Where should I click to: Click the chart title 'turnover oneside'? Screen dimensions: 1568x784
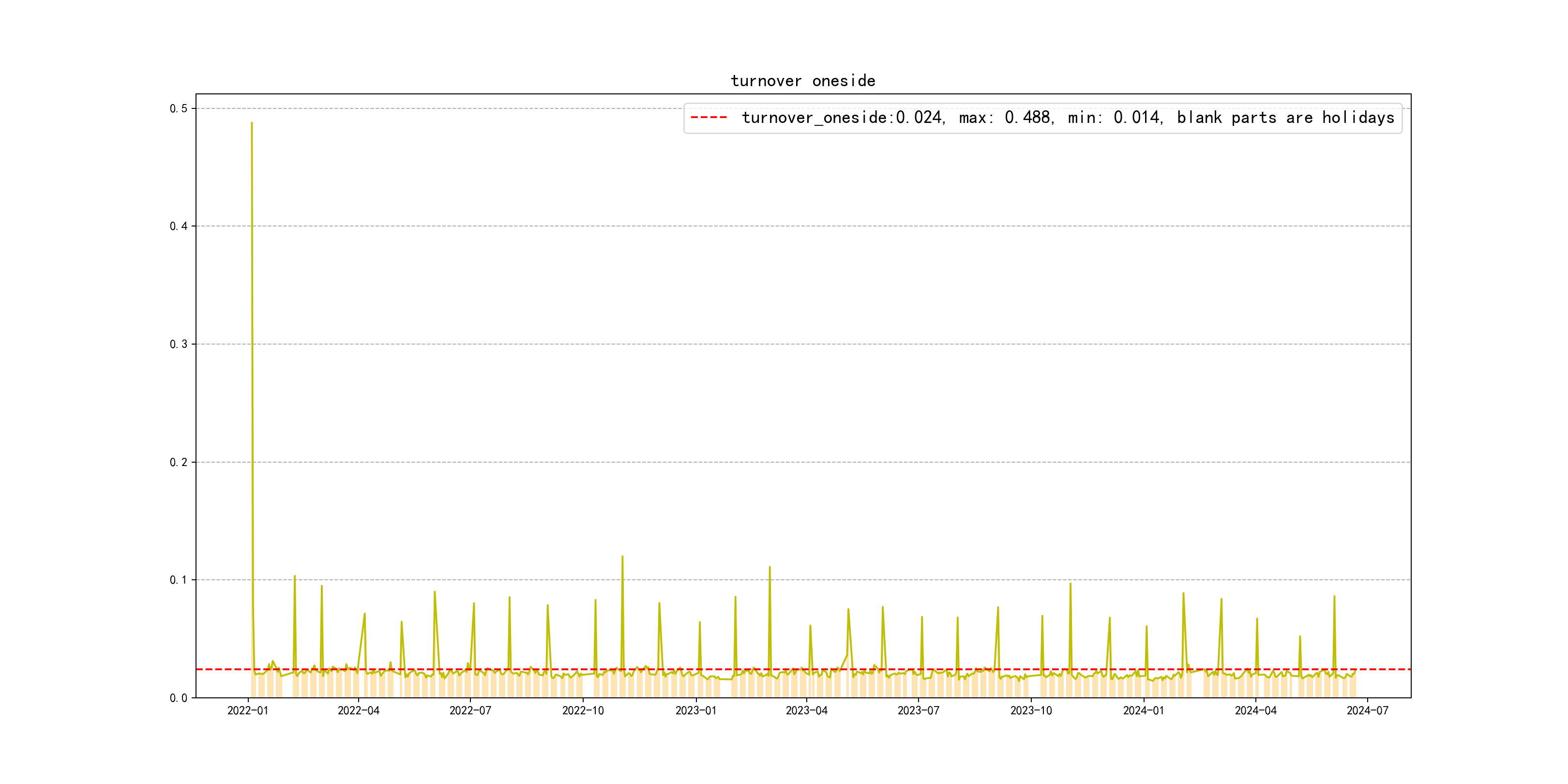tap(802, 81)
